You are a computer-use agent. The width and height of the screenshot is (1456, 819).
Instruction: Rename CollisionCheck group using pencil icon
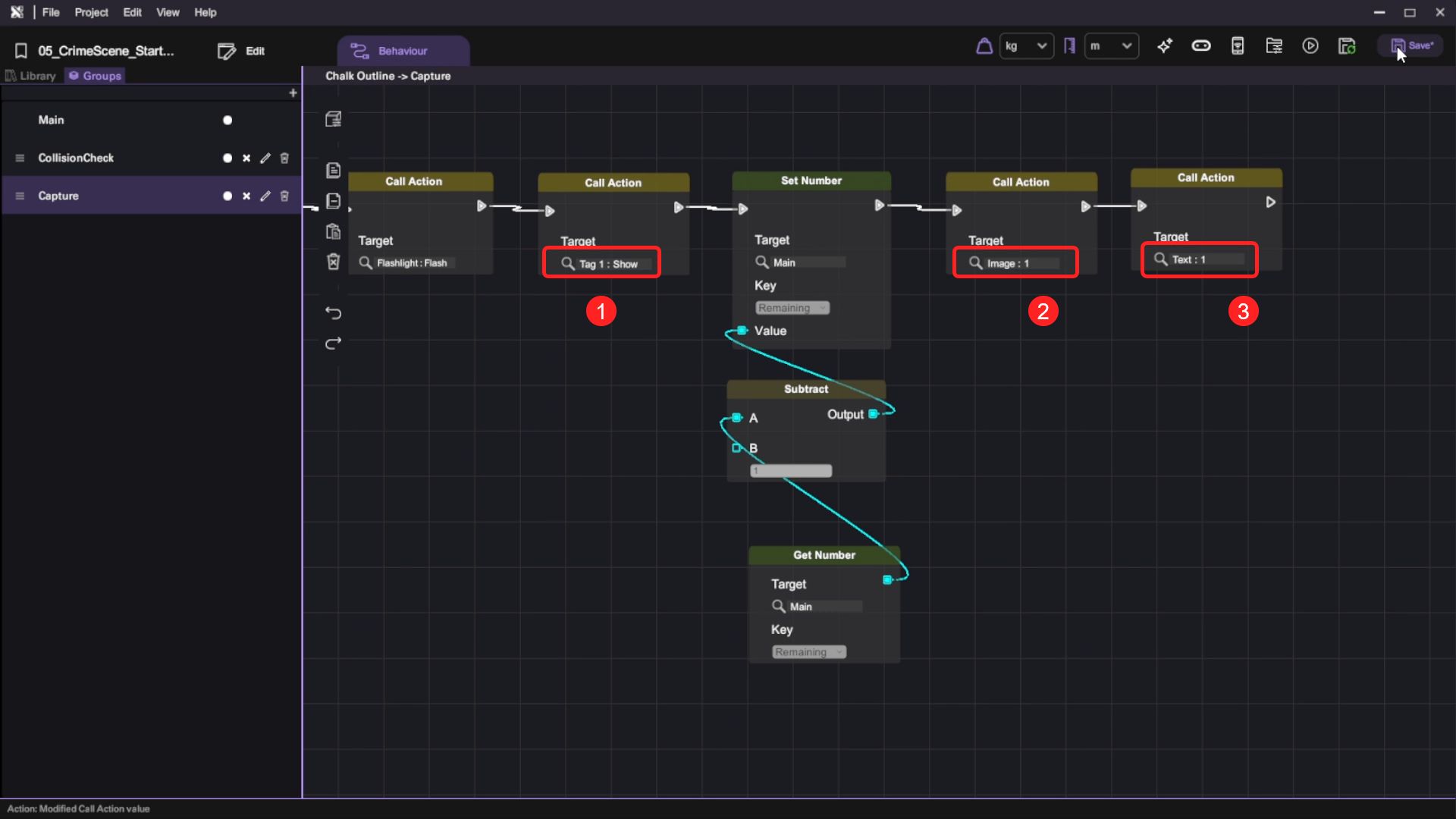265,158
